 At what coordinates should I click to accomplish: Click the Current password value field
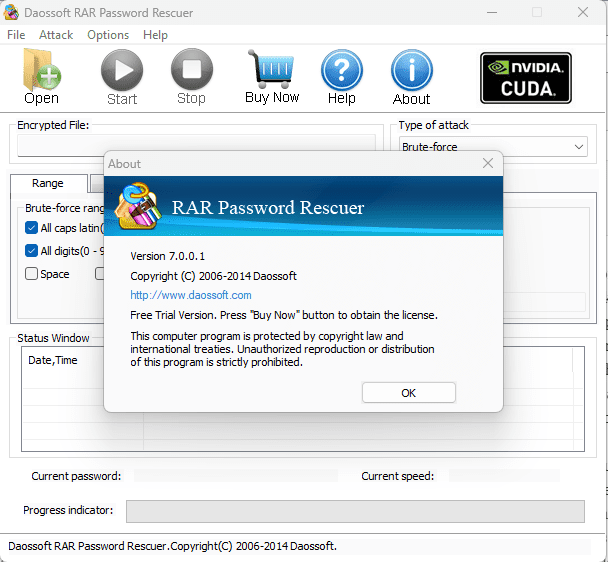[x=236, y=476]
